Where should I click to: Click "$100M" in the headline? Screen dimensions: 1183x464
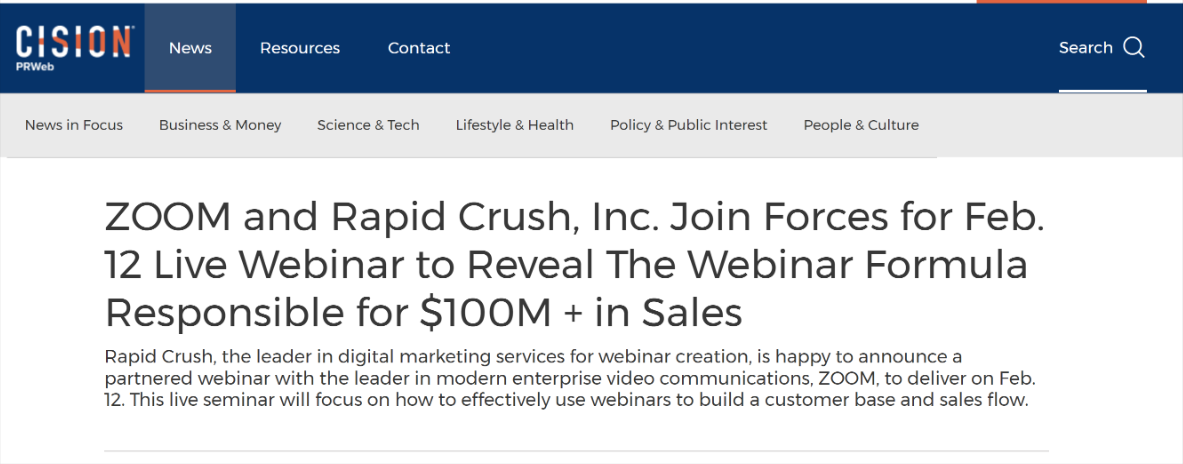pyautogui.click(x=486, y=313)
